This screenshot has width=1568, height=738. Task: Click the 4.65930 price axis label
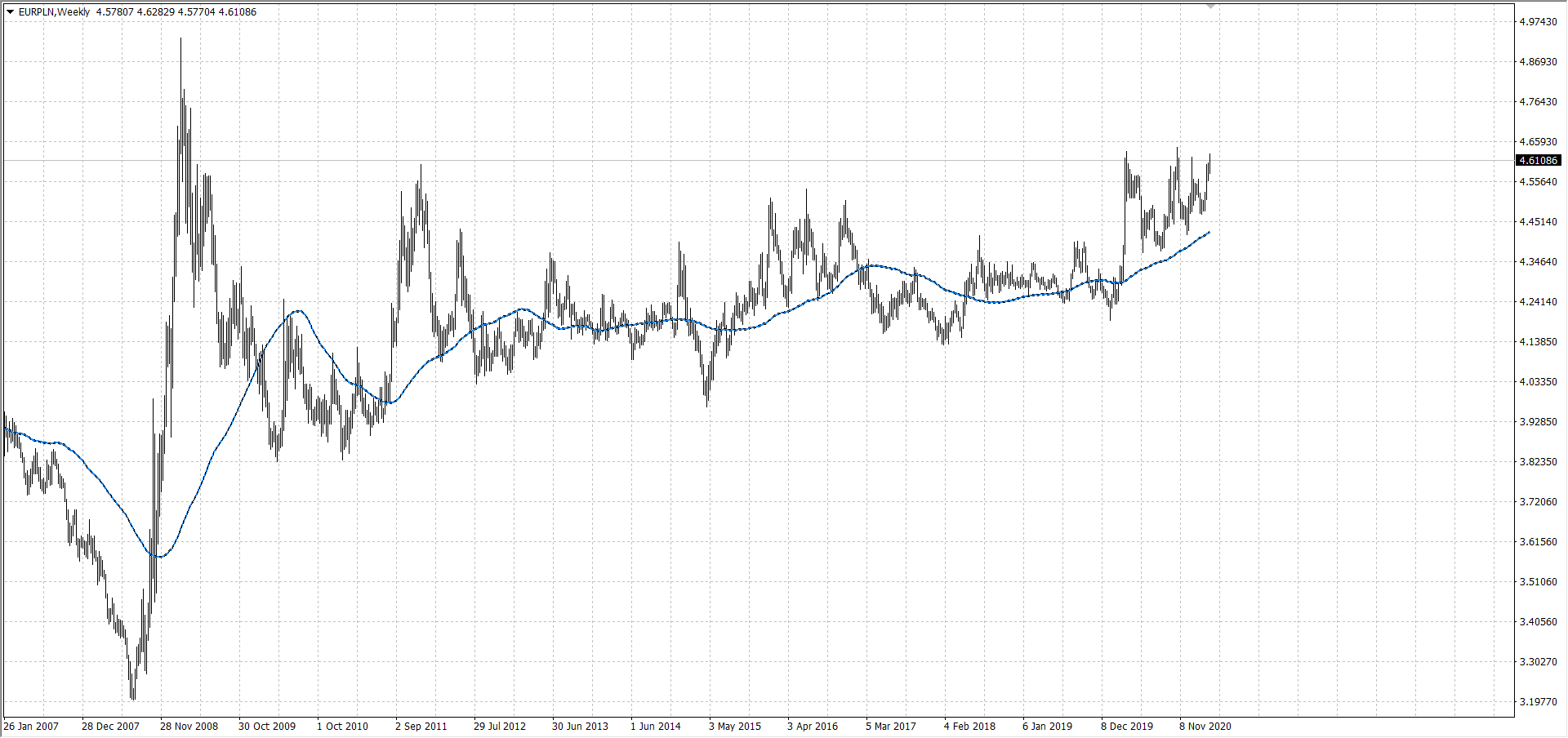click(x=1538, y=142)
